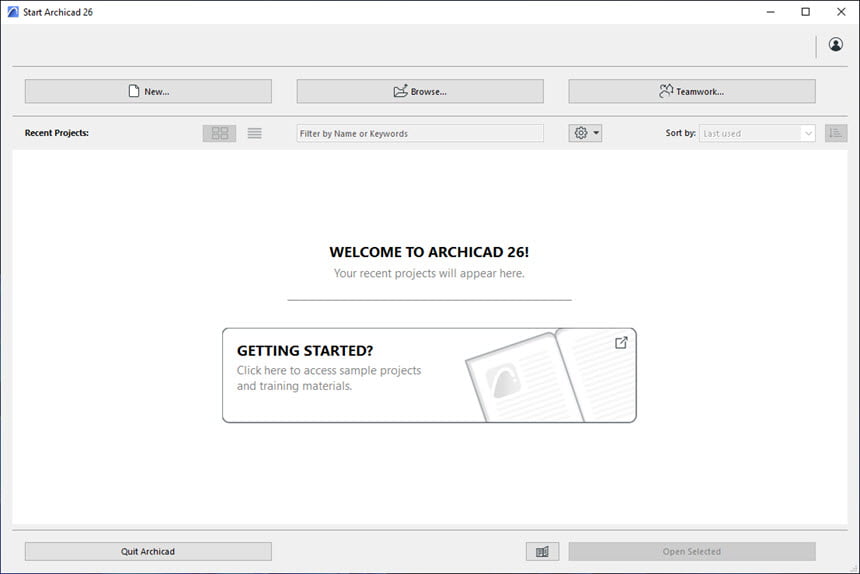The image size is (860, 574).
Task: Expand the Sort by Last used combo box
Action: pos(757,133)
